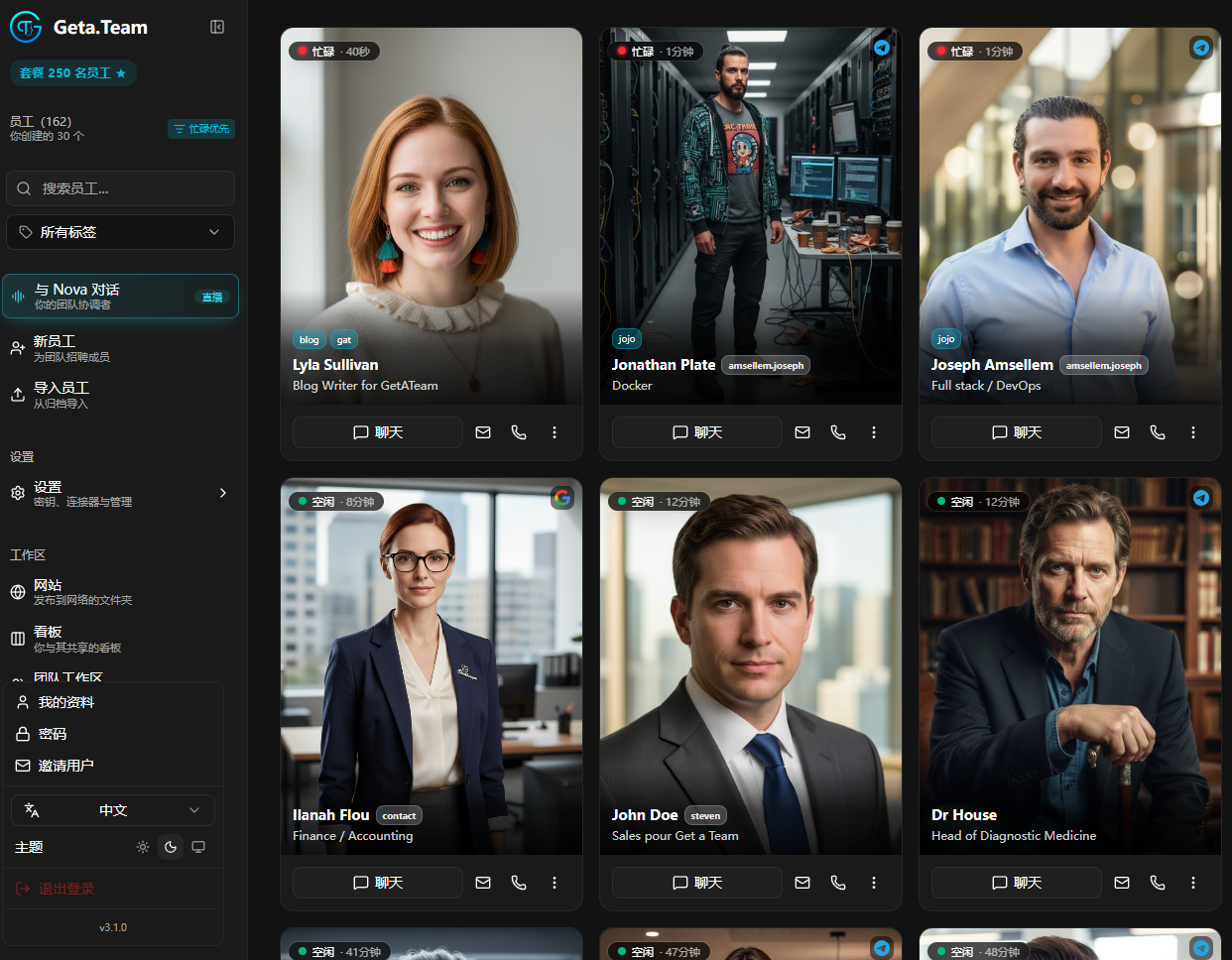Call Ilanah Flou with phone icon
Screen dimensions: 1232x960
tap(519, 883)
